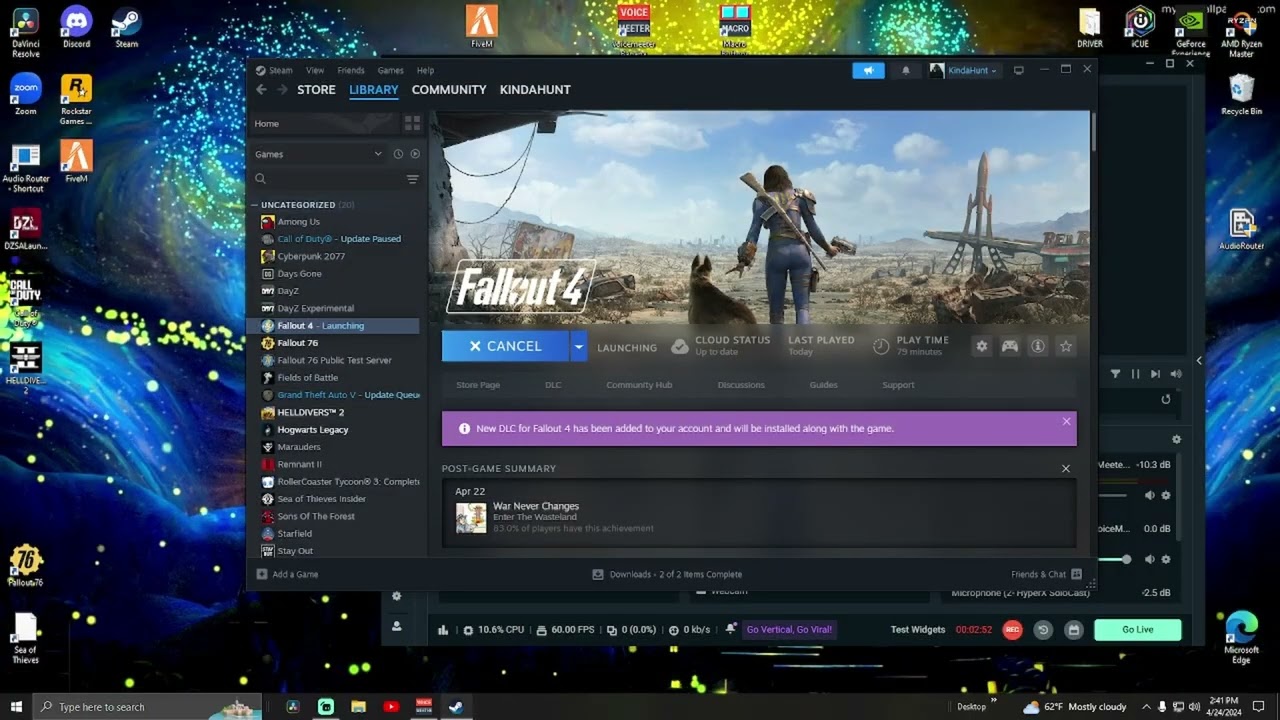Image resolution: width=1280 pixels, height=720 pixels.
Task: Open the advanced filter options icon beside search
Action: (412, 179)
